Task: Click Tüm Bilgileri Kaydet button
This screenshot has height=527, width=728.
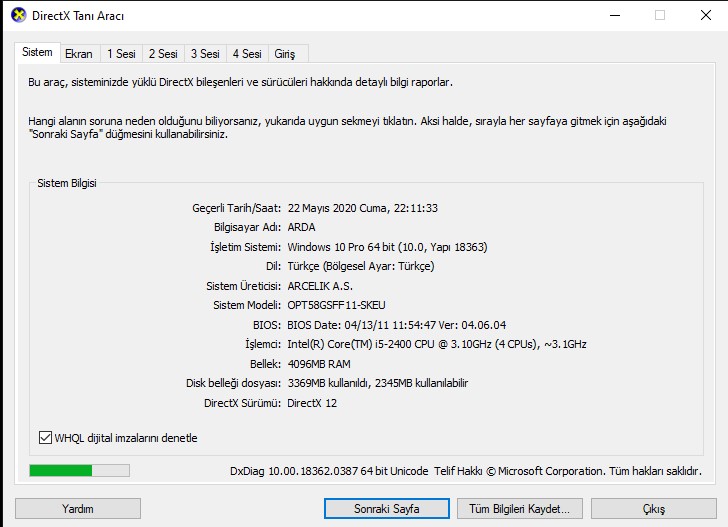Action: [520, 509]
